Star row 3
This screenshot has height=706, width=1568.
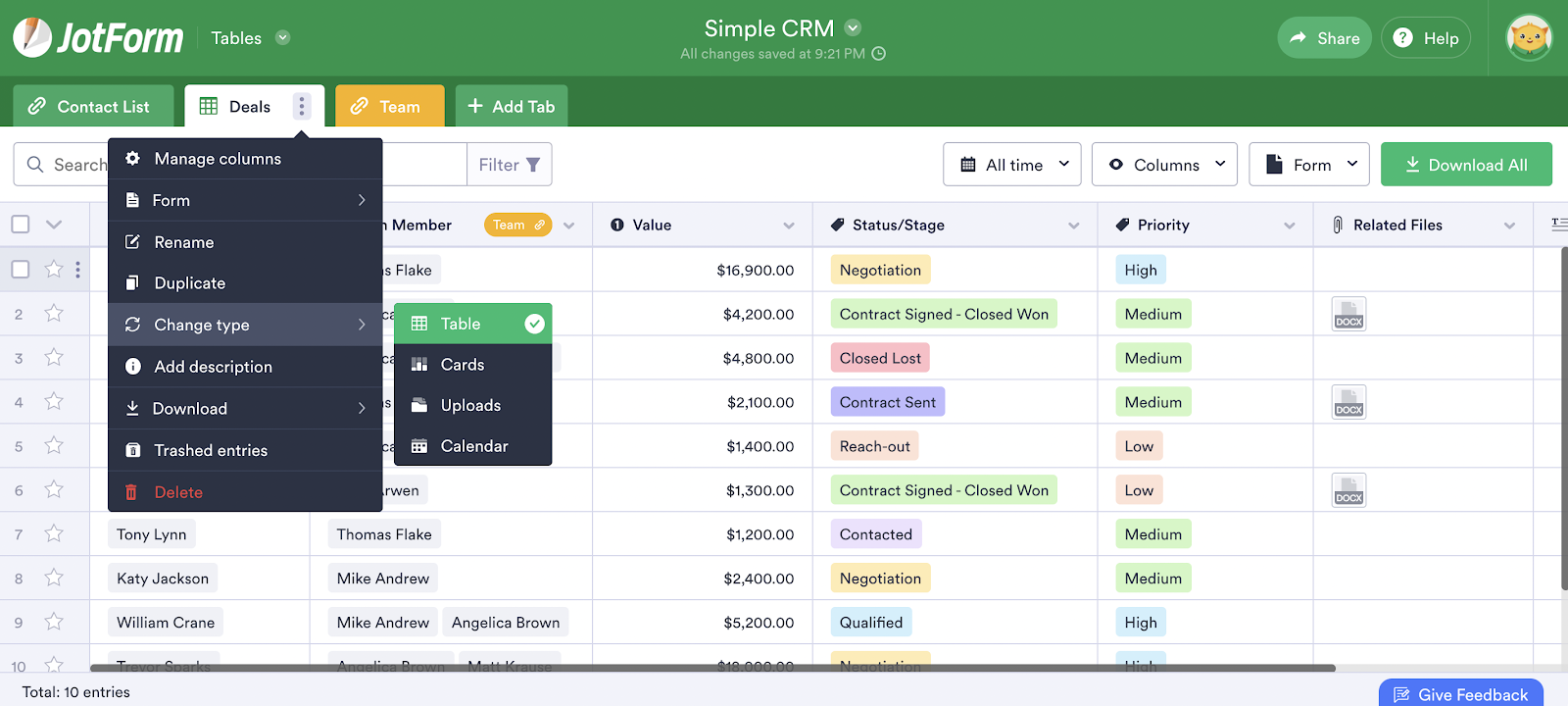pos(54,358)
